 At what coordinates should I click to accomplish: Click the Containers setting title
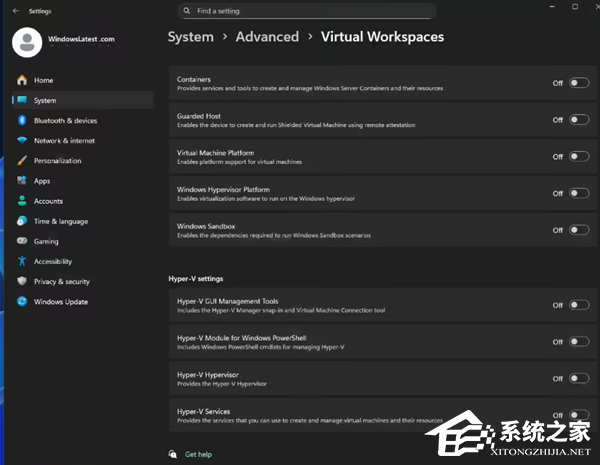click(194, 79)
